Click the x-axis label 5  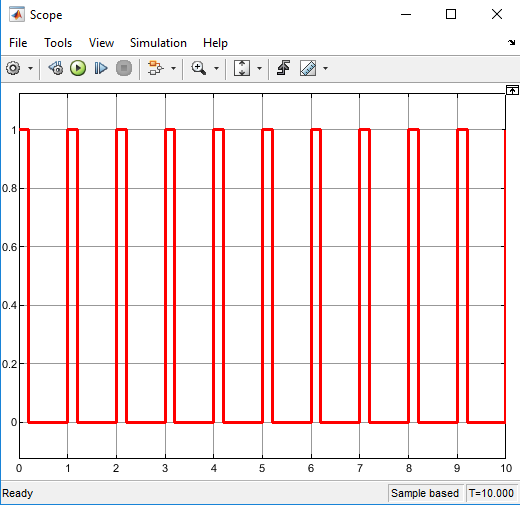click(x=262, y=468)
